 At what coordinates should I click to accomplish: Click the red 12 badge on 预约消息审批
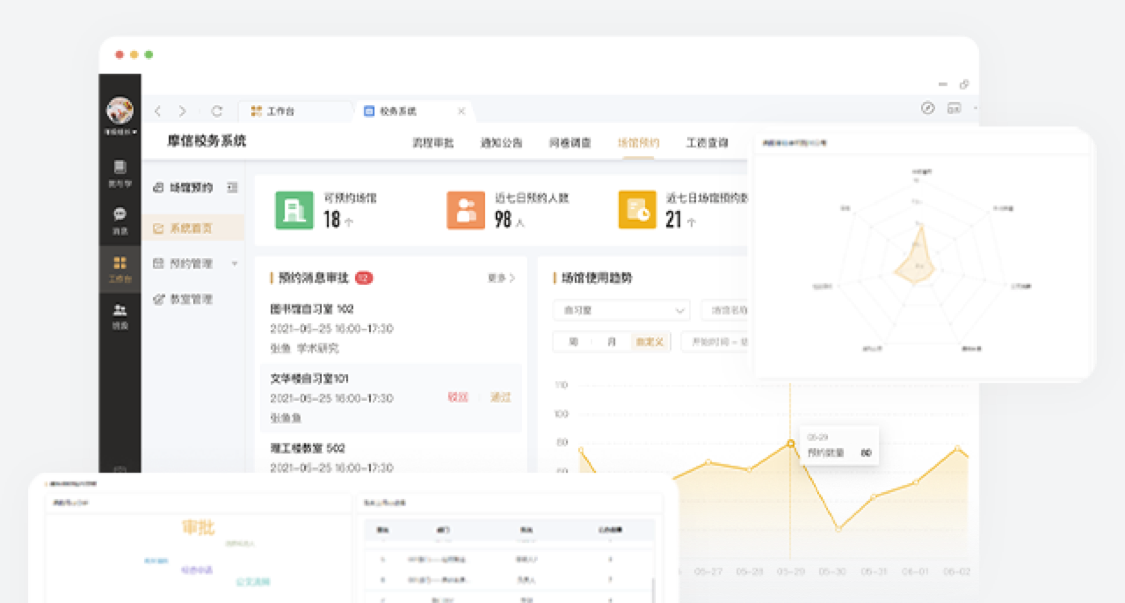[x=364, y=278]
